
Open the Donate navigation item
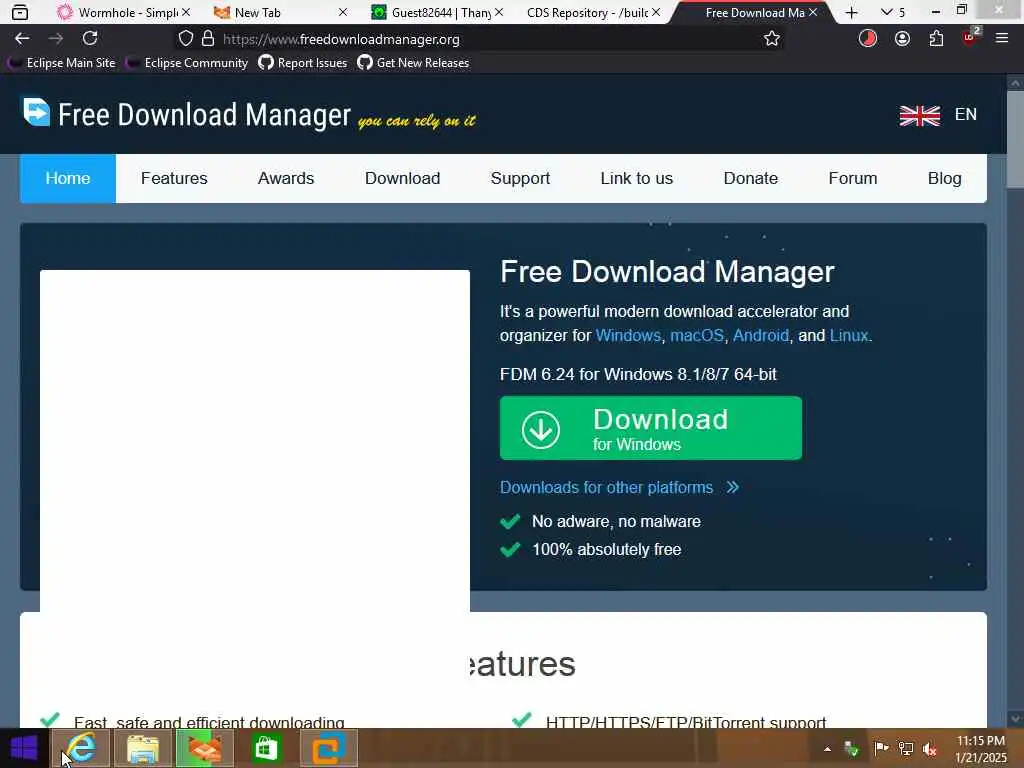(x=750, y=178)
